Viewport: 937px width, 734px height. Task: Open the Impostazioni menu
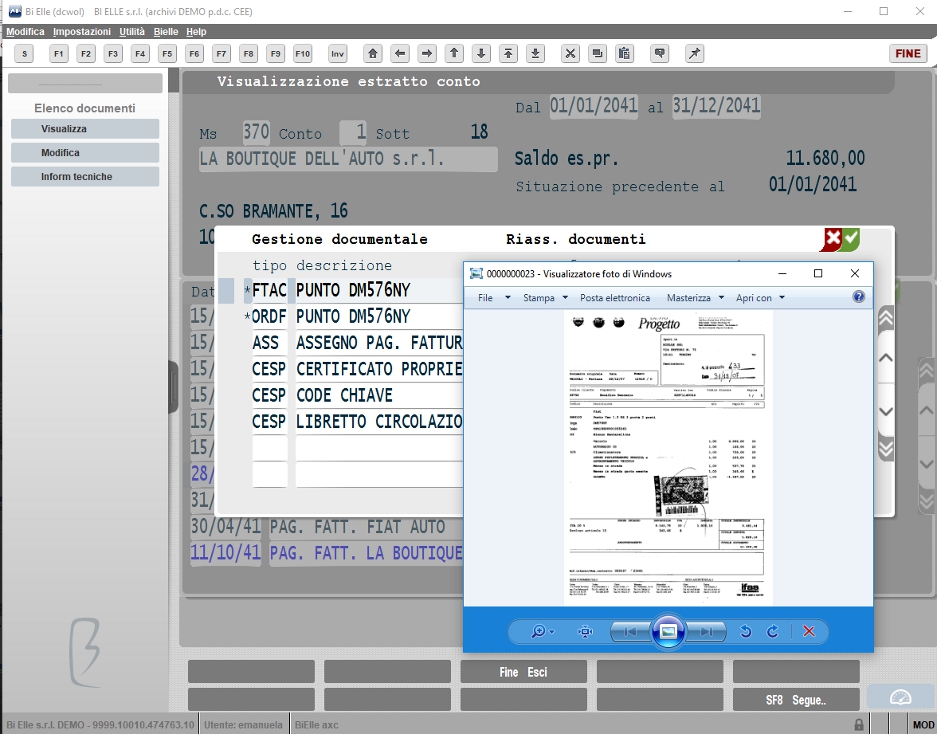pos(82,32)
